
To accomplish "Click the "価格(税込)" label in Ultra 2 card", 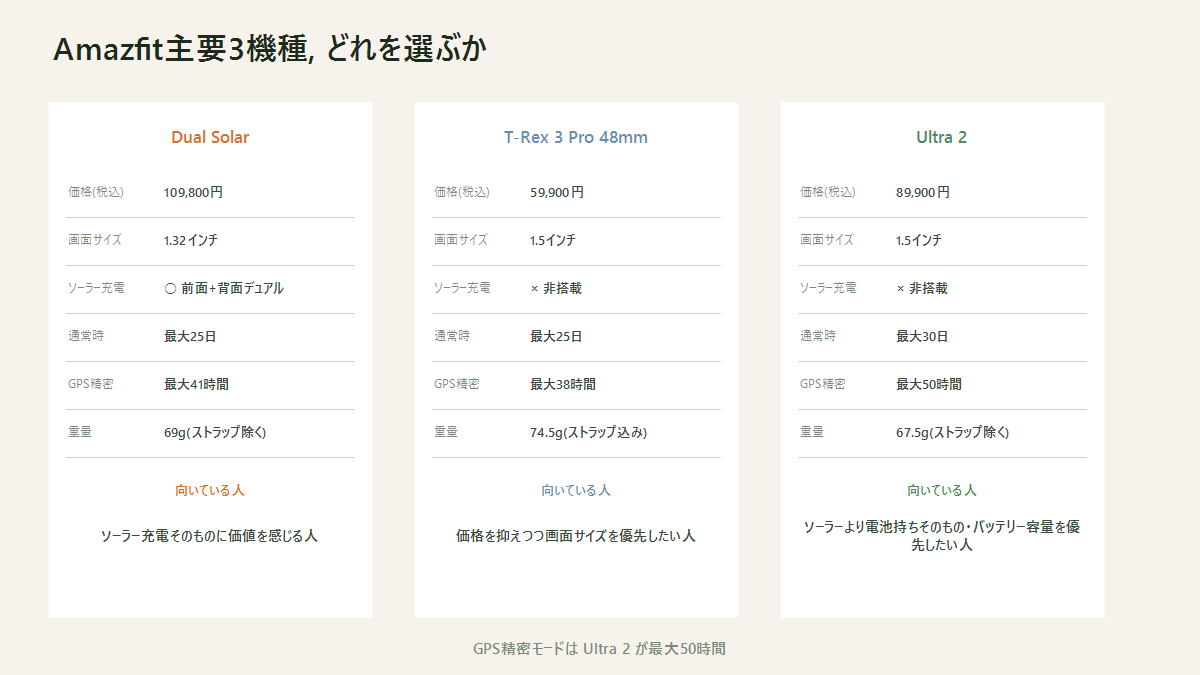I will pyautogui.click(x=828, y=192).
